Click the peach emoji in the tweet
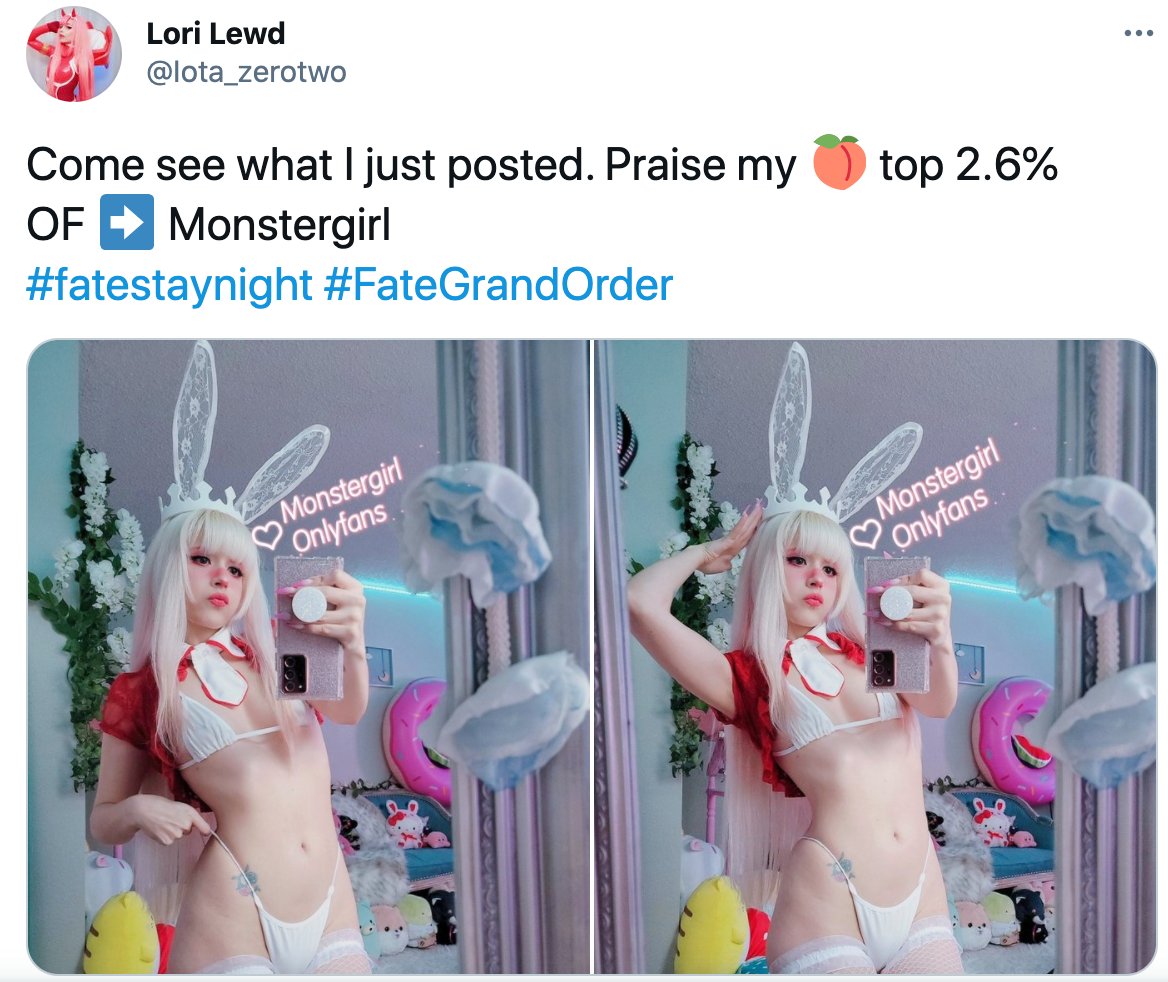The width and height of the screenshot is (1168, 982). [x=839, y=162]
